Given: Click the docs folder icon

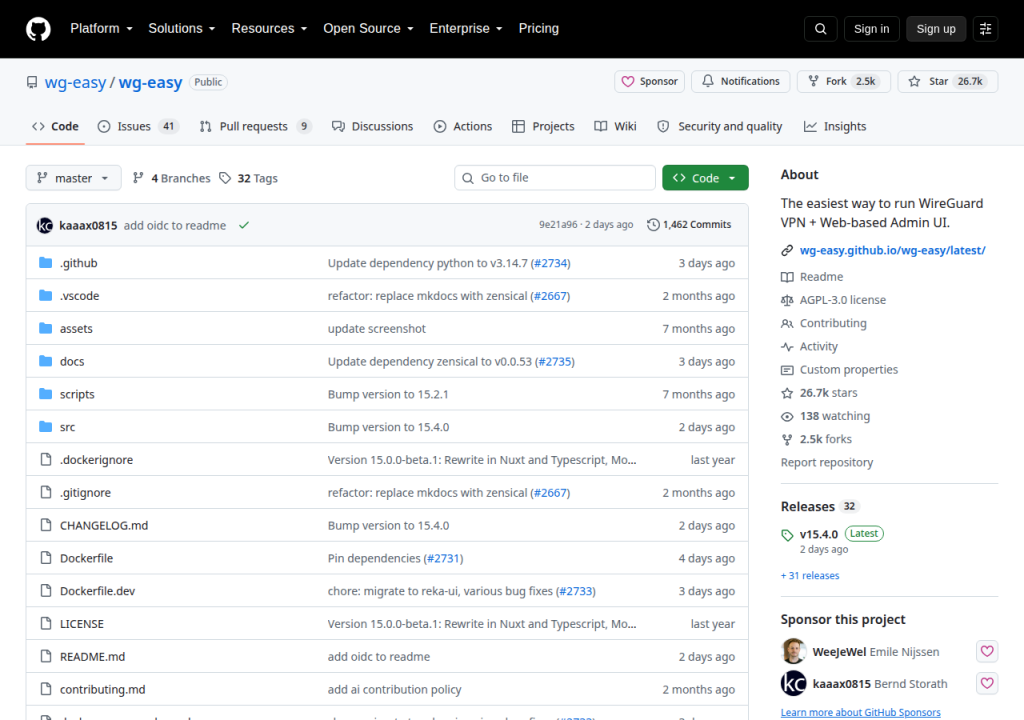Looking at the screenshot, I should 45,361.
